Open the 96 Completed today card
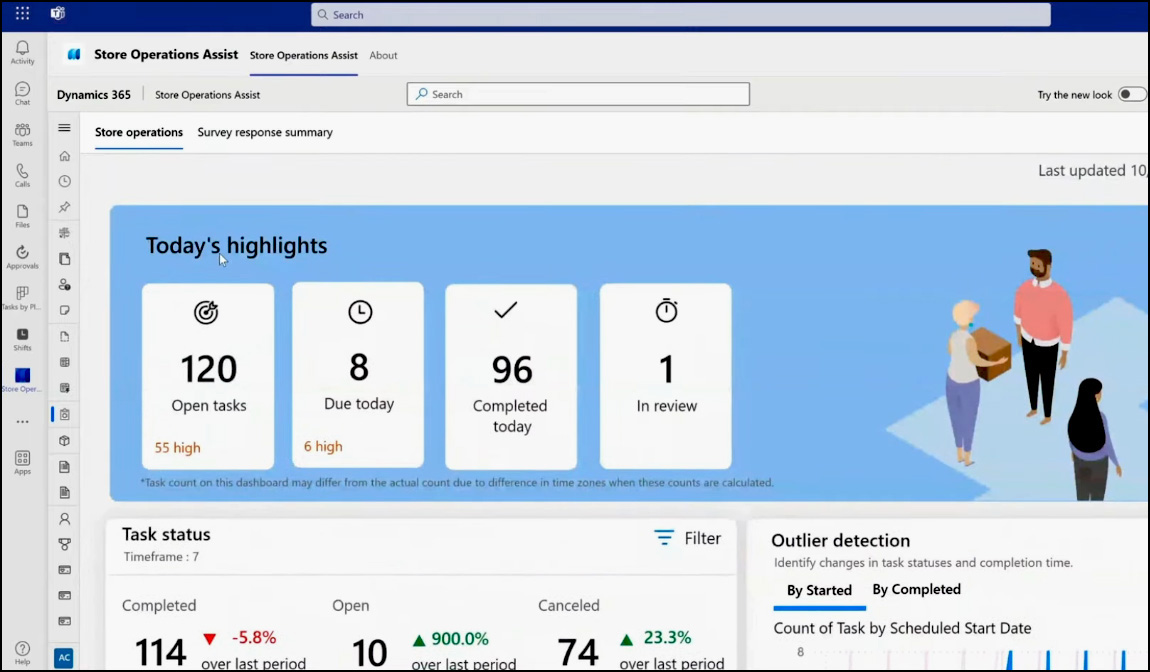The image size is (1150, 672). point(511,376)
